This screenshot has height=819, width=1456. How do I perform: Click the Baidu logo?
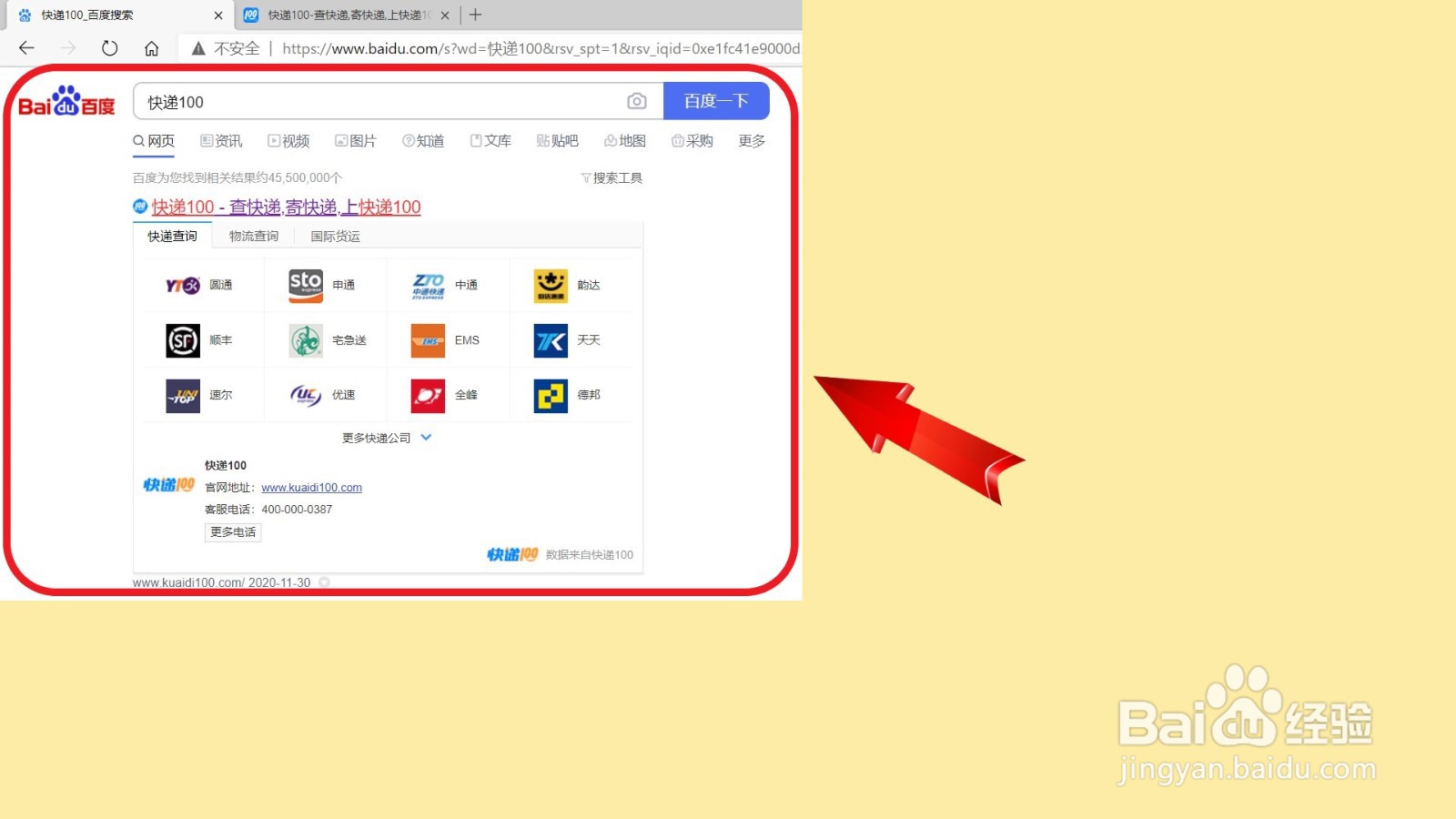tap(66, 102)
